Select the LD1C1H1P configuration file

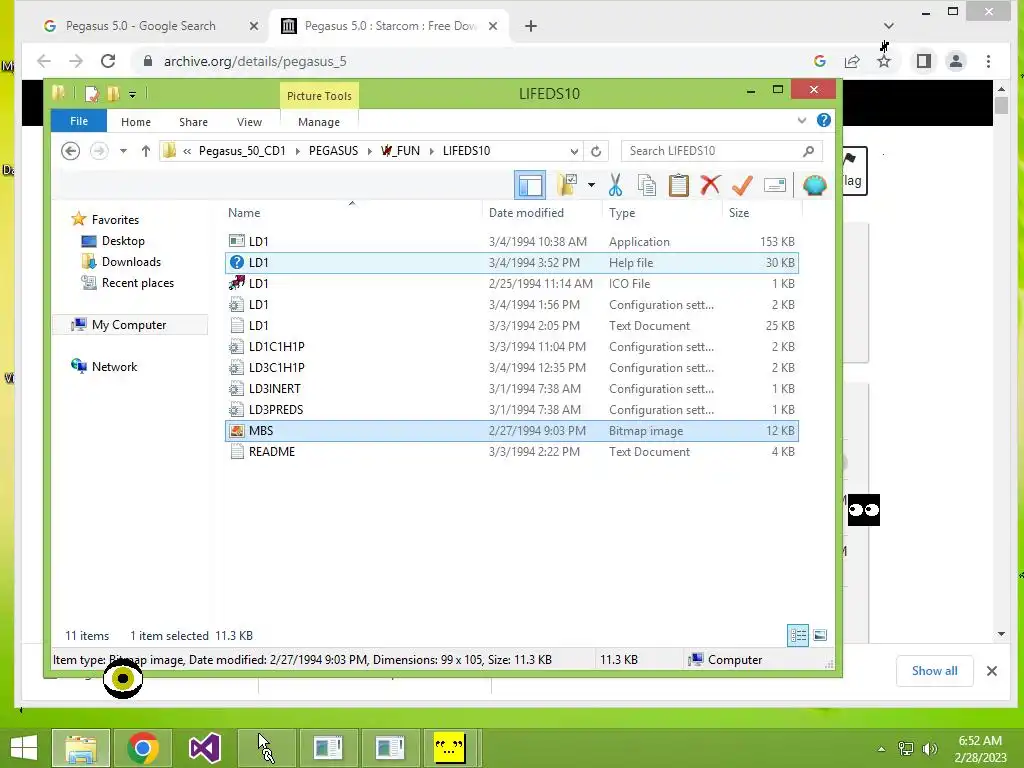point(511,347)
